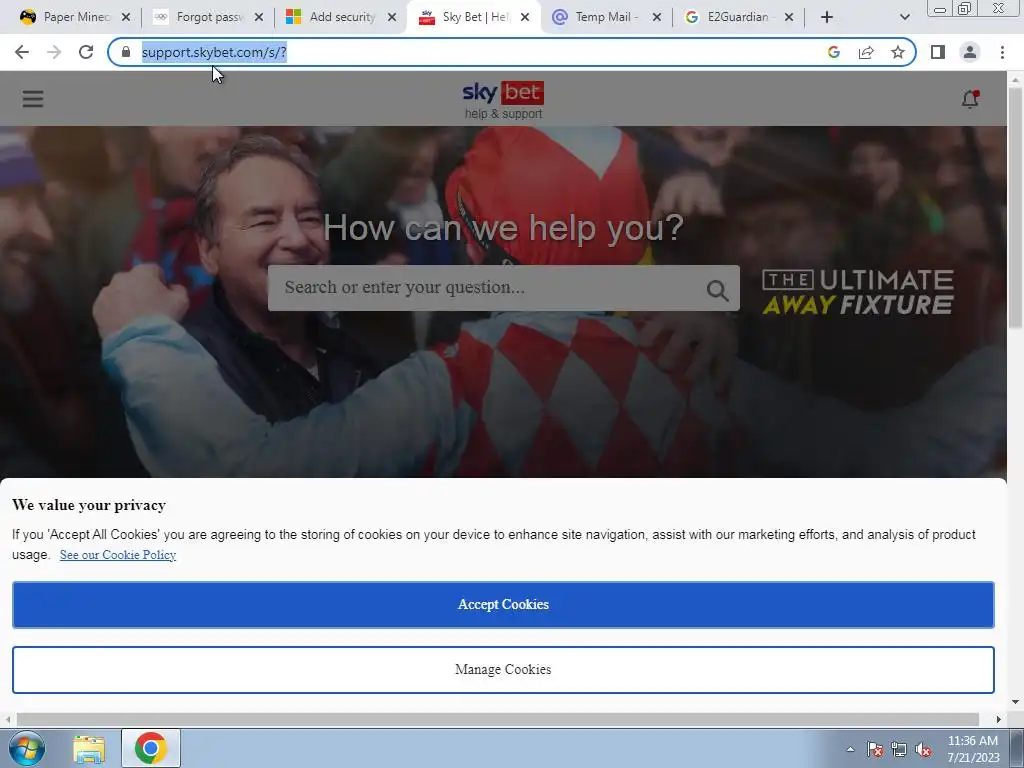The height and width of the screenshot is (768, 1024).
Task: View site information lock icon
Action: (x=126, y=52)
